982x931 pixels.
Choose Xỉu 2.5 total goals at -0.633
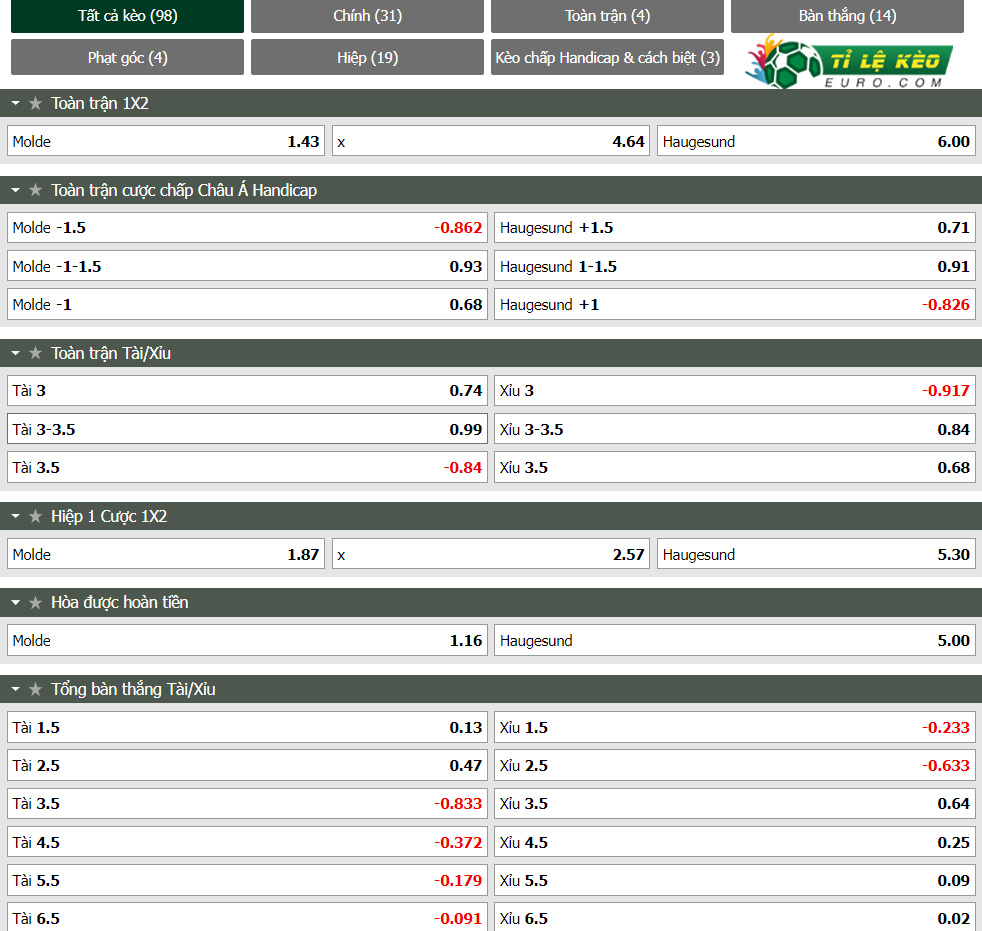[x=735, y=766]
